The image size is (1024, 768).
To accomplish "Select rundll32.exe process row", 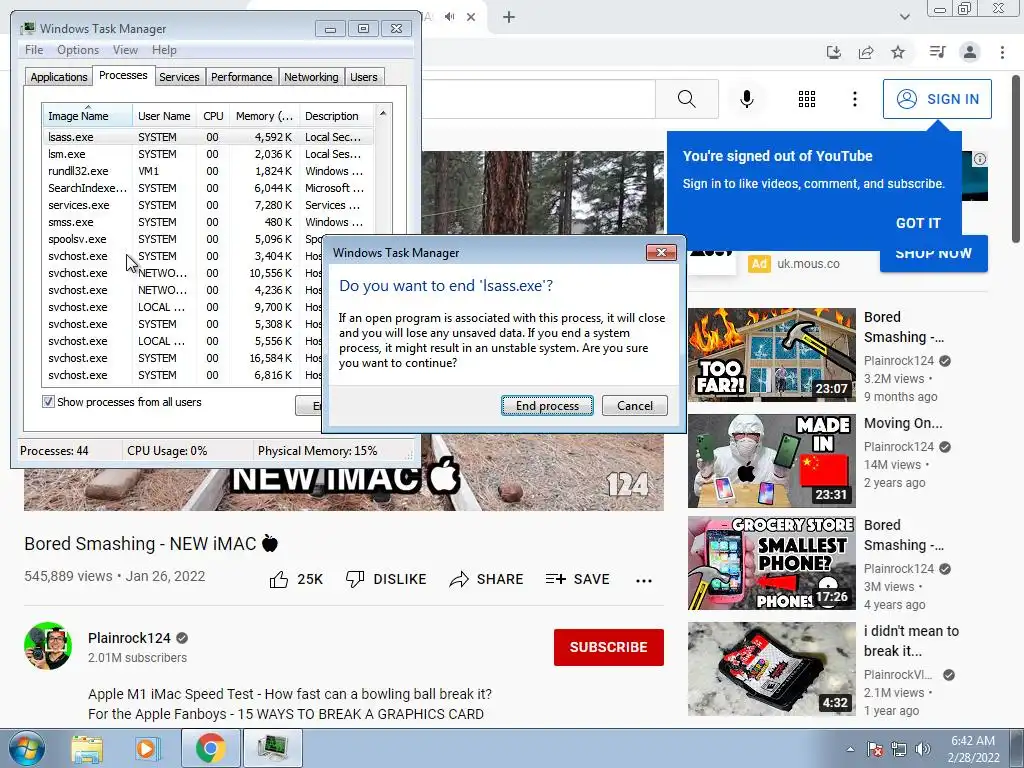I will [208, 171].
